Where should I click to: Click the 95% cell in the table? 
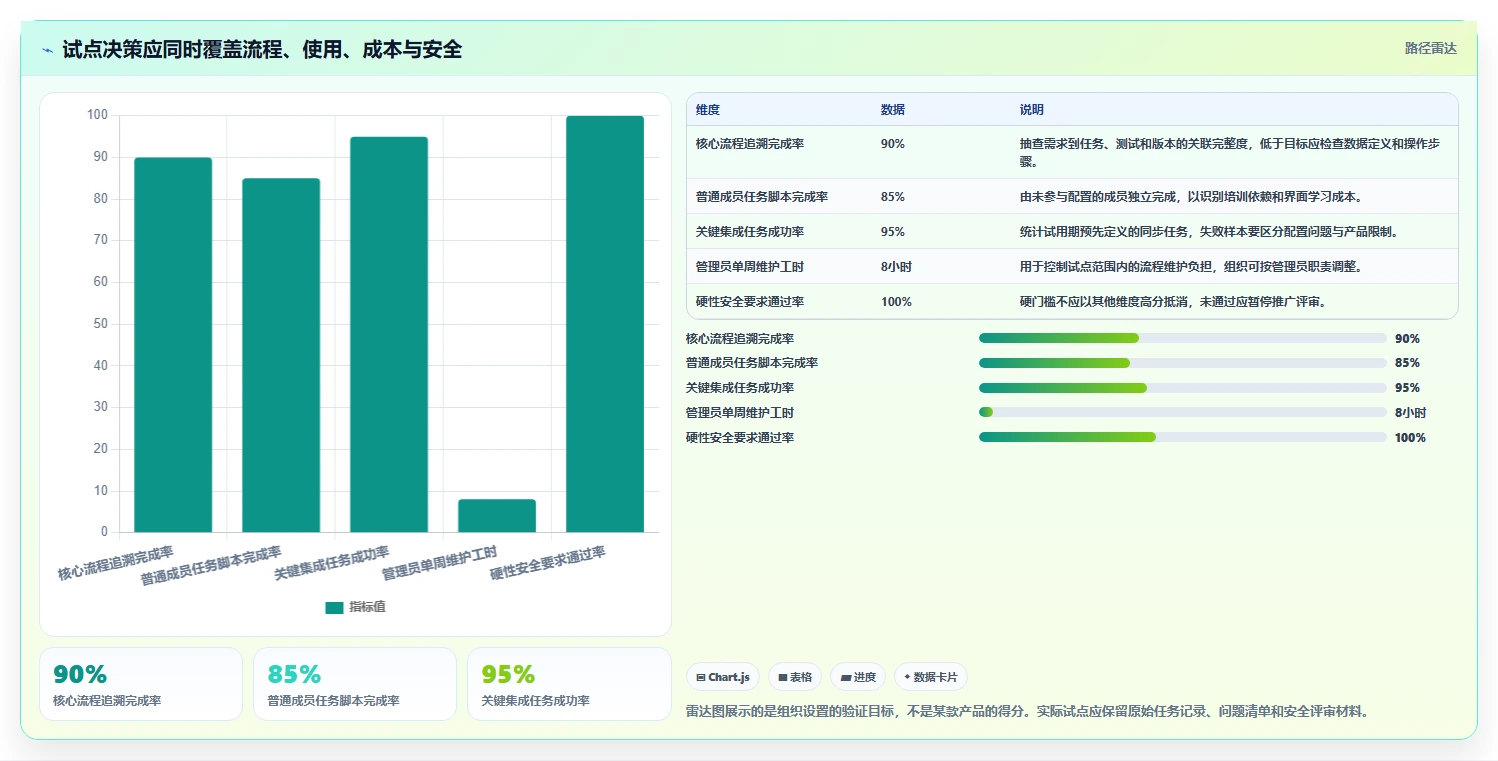point(893,232)
